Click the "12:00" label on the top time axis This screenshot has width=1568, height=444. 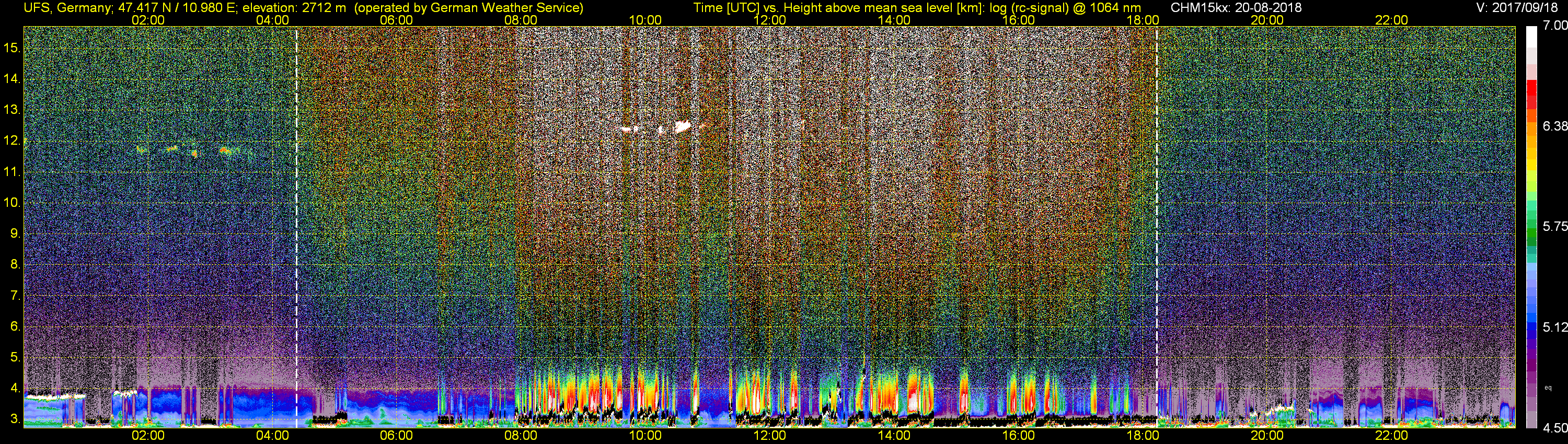769,20
